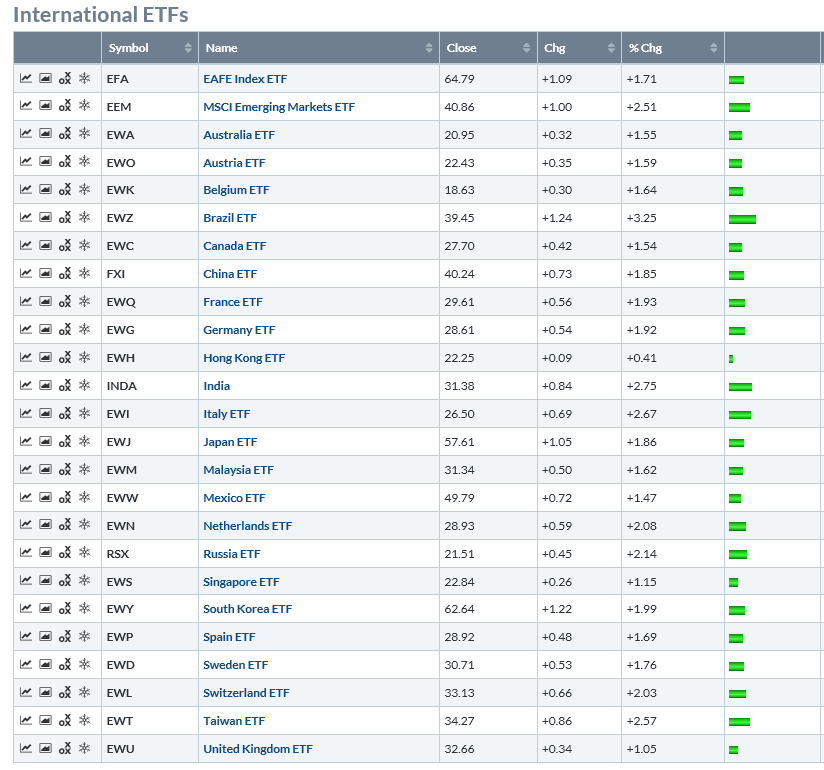Open Point & Figure icon for Mexico ETF
This screenshot has width=824, height=770.
pyautogui.click(x=65, y=498)
